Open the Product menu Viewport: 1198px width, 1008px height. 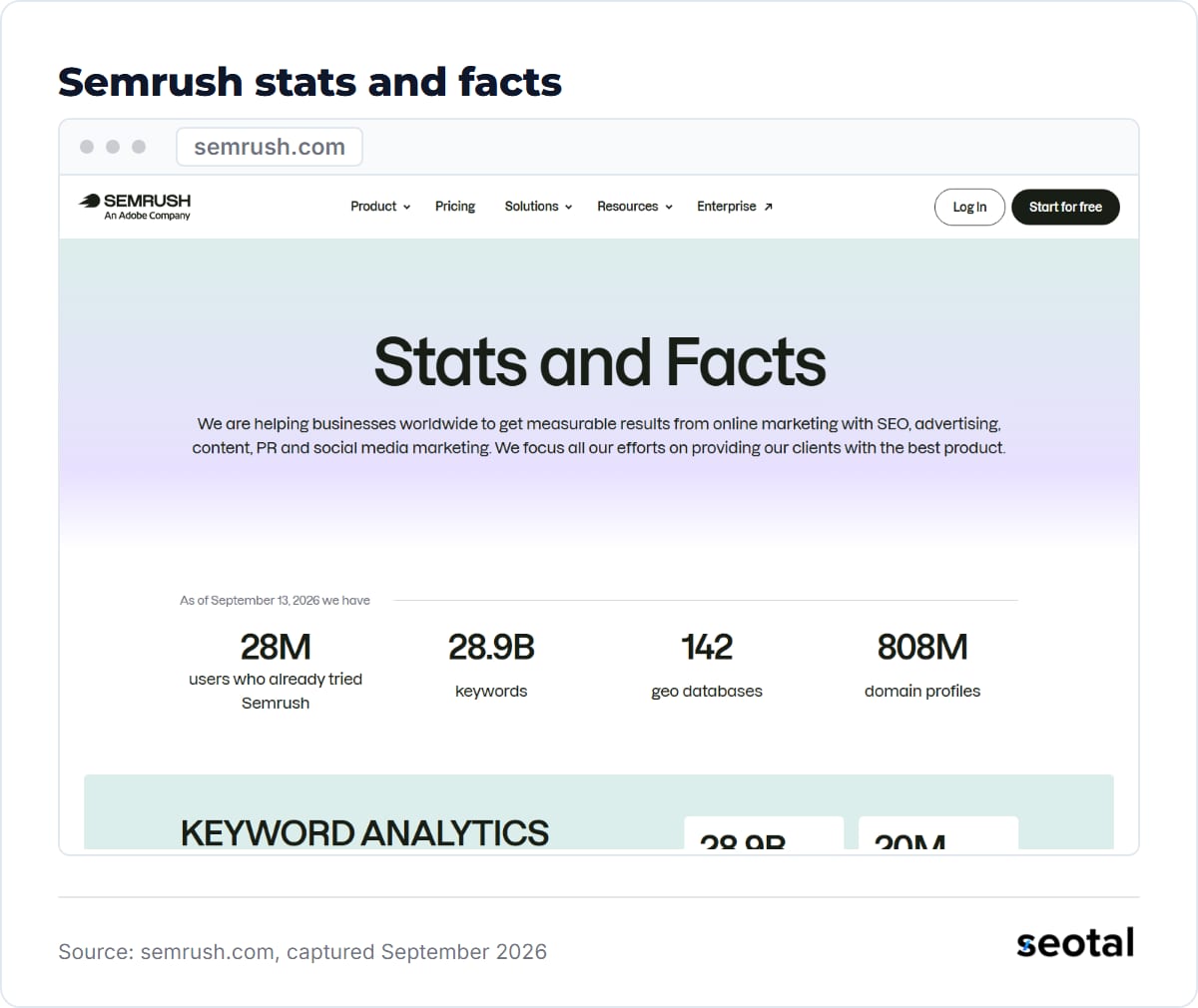[x=380, y=207]
